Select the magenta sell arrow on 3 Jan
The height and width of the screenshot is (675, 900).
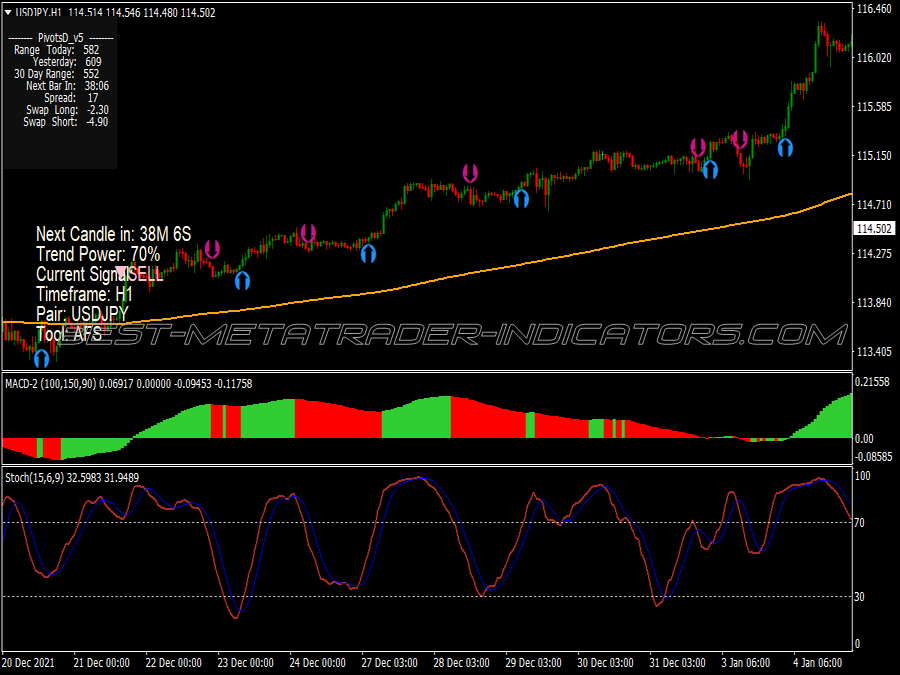(740, 139)
